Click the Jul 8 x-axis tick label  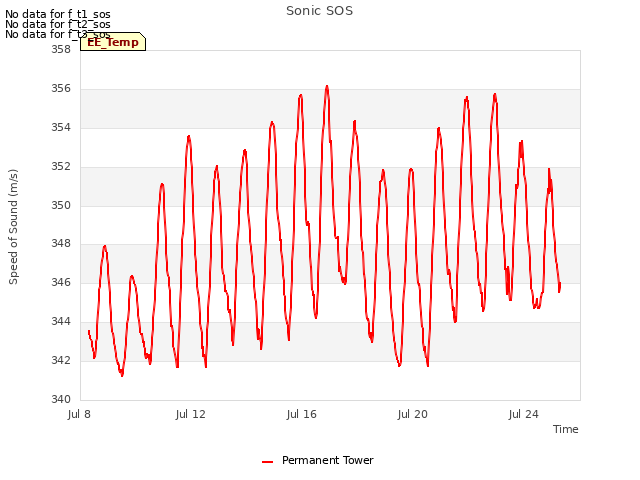click(x=79, y=414)
